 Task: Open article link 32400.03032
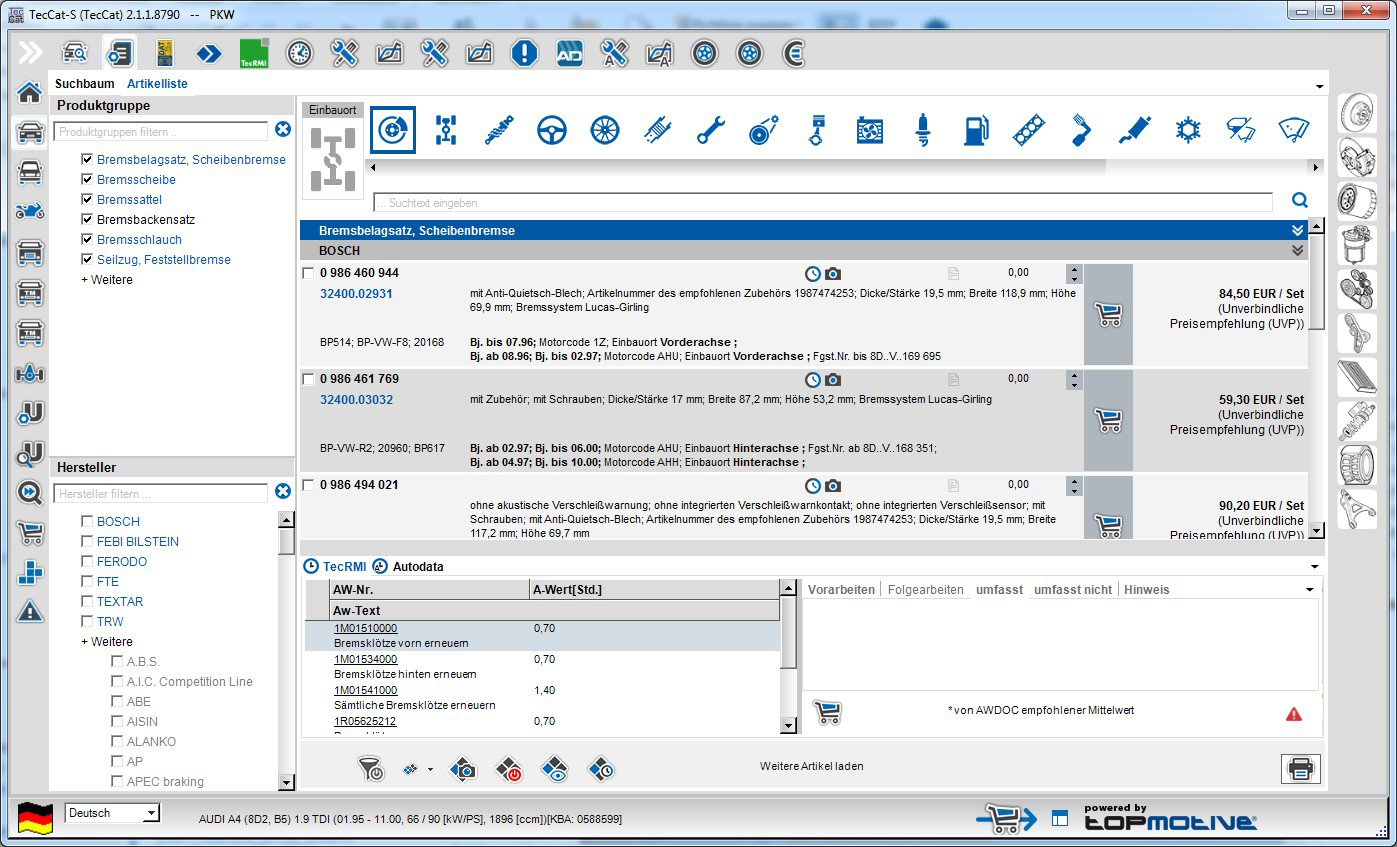[x=356, y=400]
